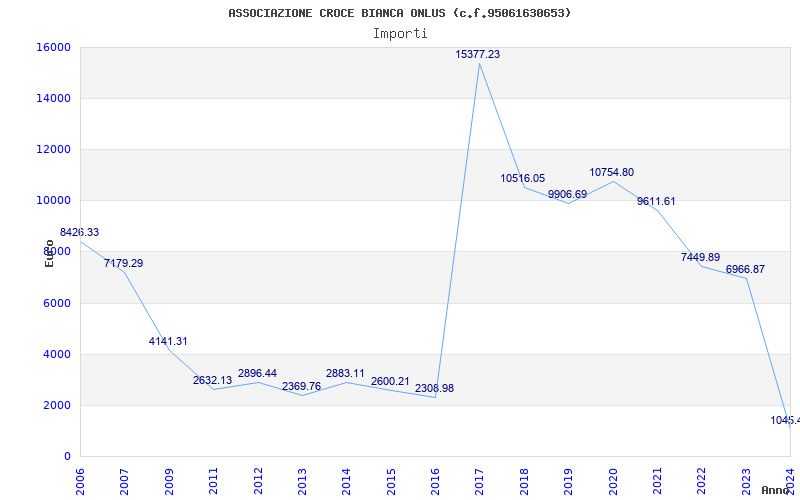Image resolution: width=800 pixels, height=500 pixels.
Task: Select y-axis tick 0
Action: pyautogui.click(x=67, y=457)
